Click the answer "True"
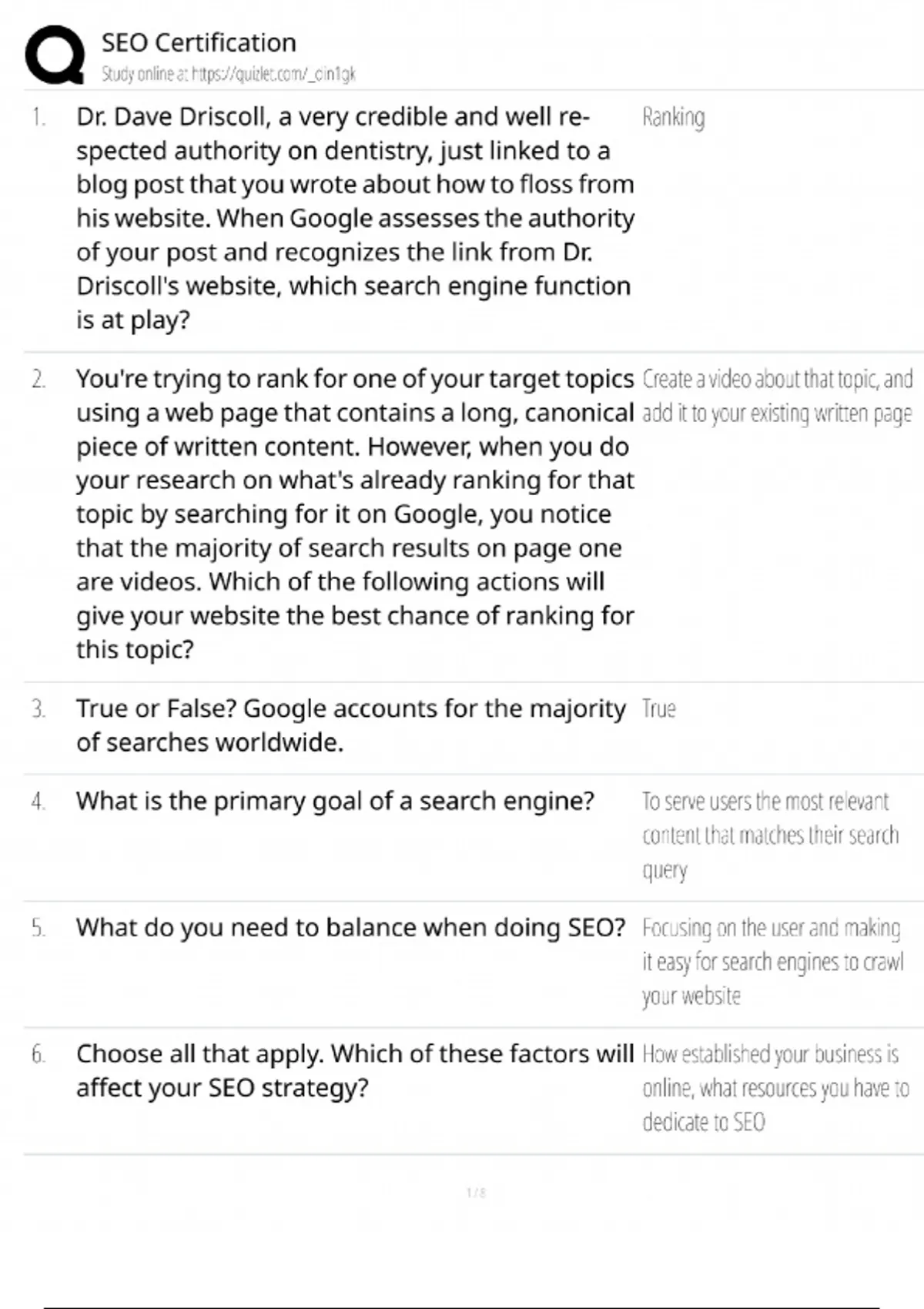 coord(658,709)
